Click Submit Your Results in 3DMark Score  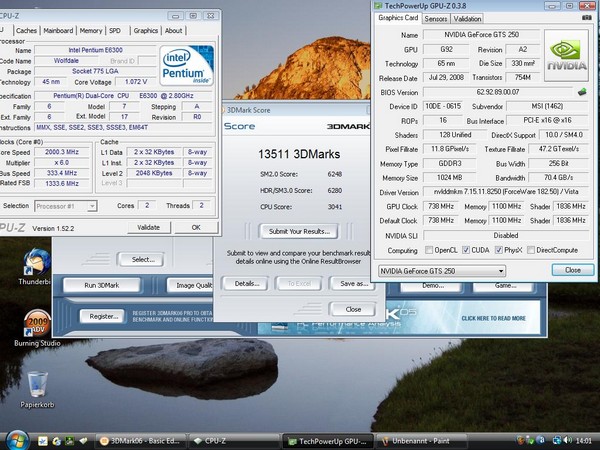[299, 231]
